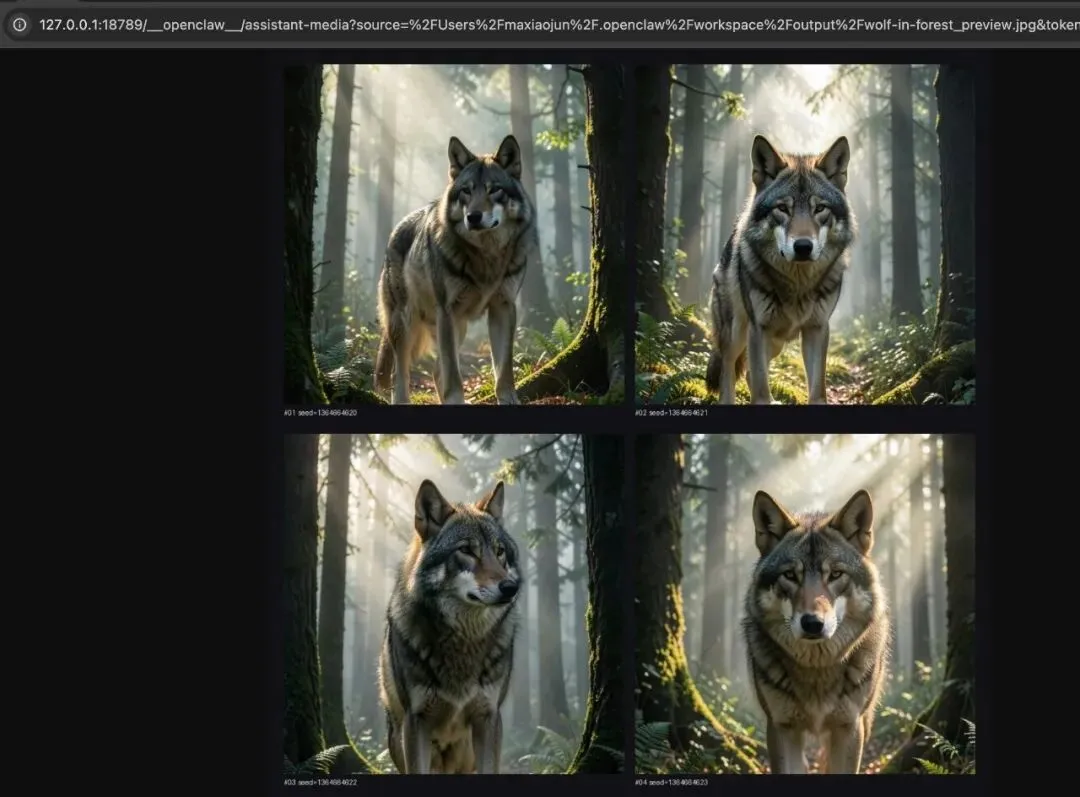Viewport: 1080px width, 797px height.
Task: Open wolf image #04 close-up portrait
Action: 804,603
